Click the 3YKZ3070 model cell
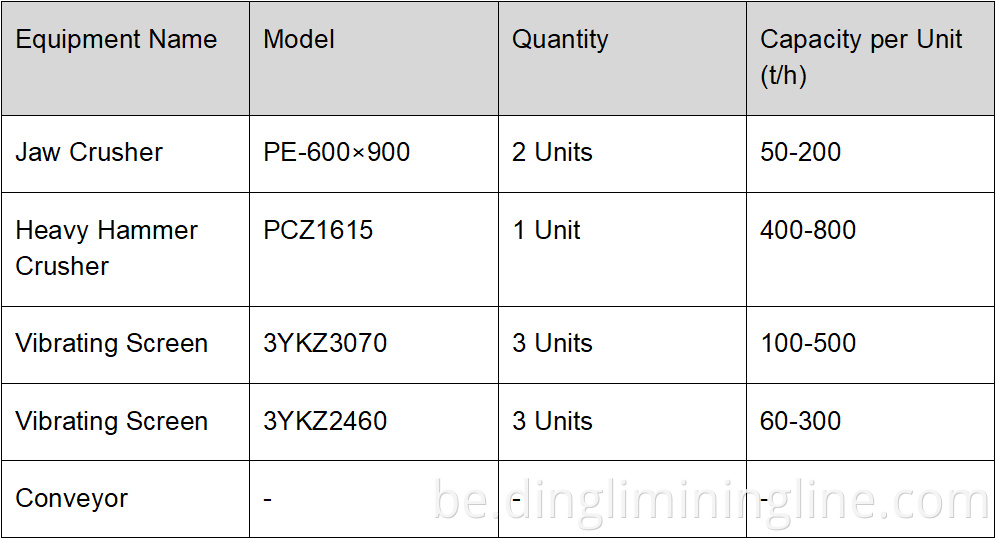This screenshot has height=540, width=997. click(x=325, y=343)
